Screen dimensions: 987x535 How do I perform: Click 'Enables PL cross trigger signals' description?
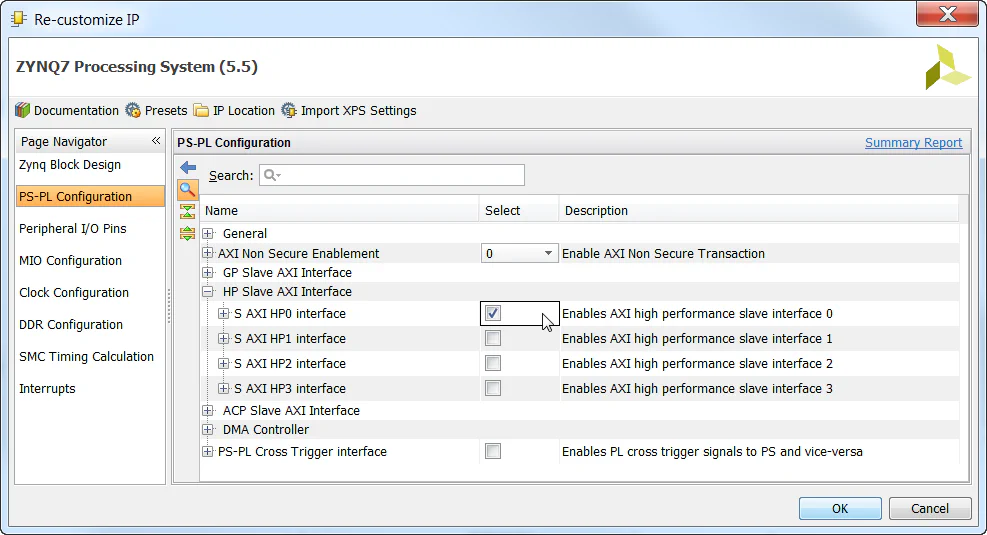(x=712, y=452)
